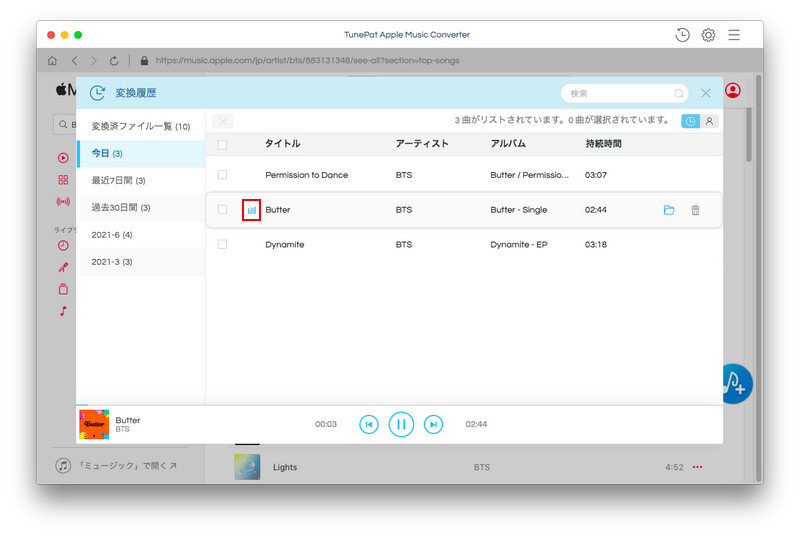The width and height of the screenshot is (800, 536).
Task: Click the Butter - Single album cell
Action: [x=518, y=210]
